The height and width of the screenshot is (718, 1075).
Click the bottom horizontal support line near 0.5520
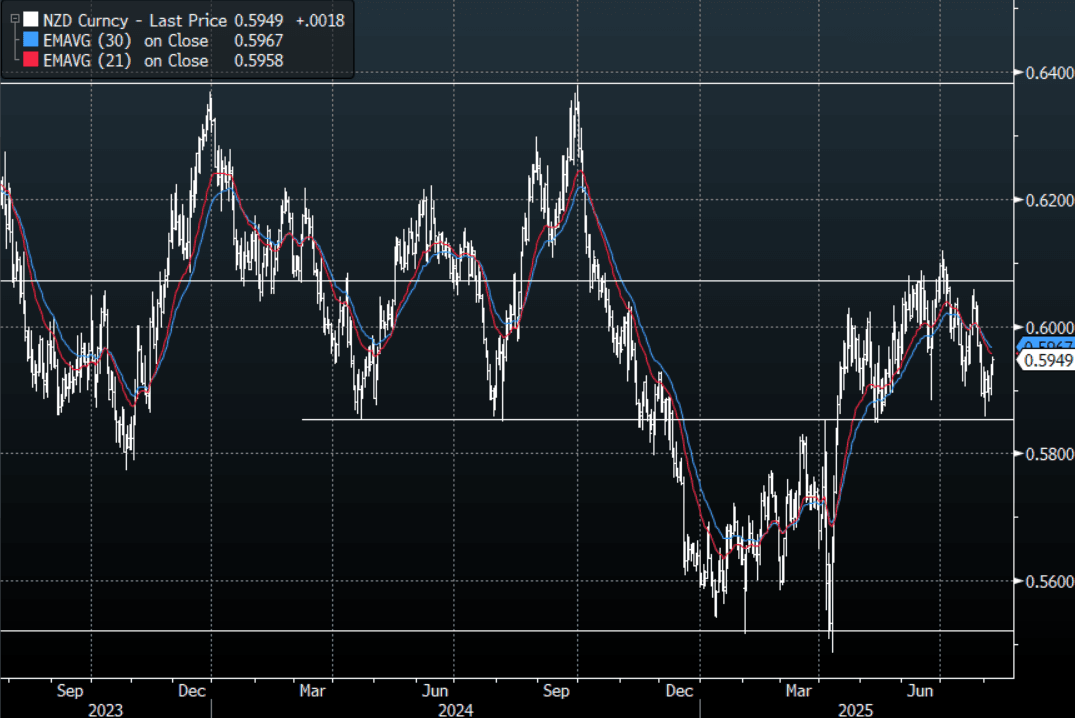tap(400, 630)
